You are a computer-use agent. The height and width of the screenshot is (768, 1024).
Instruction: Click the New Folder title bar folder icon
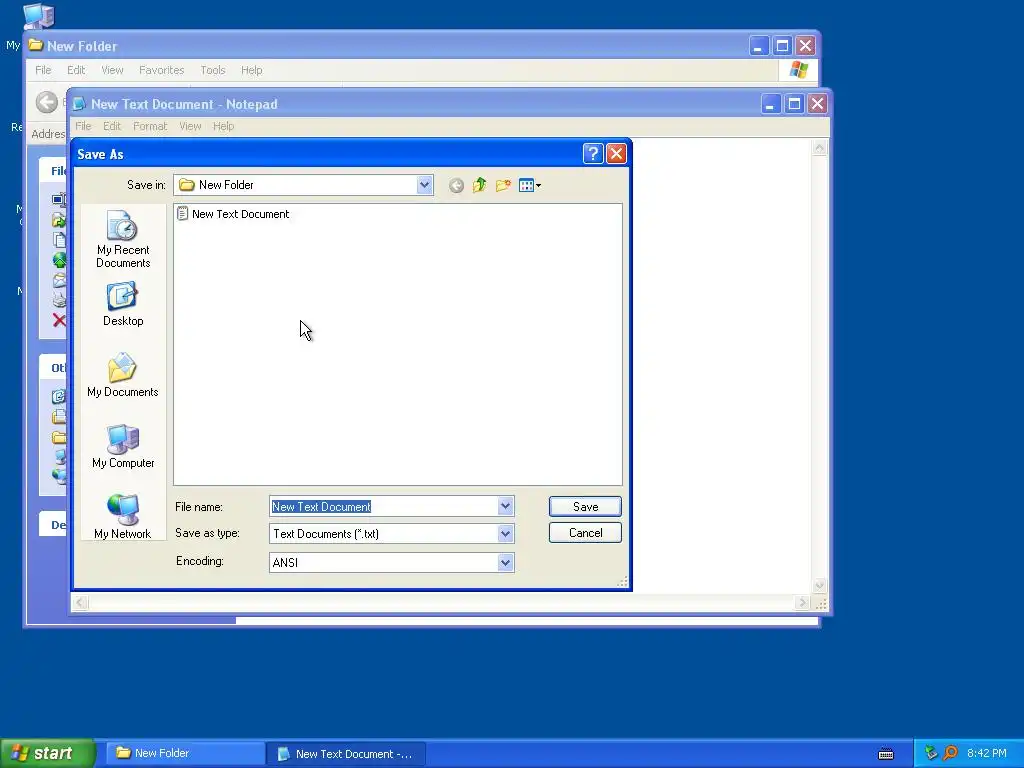36,46
